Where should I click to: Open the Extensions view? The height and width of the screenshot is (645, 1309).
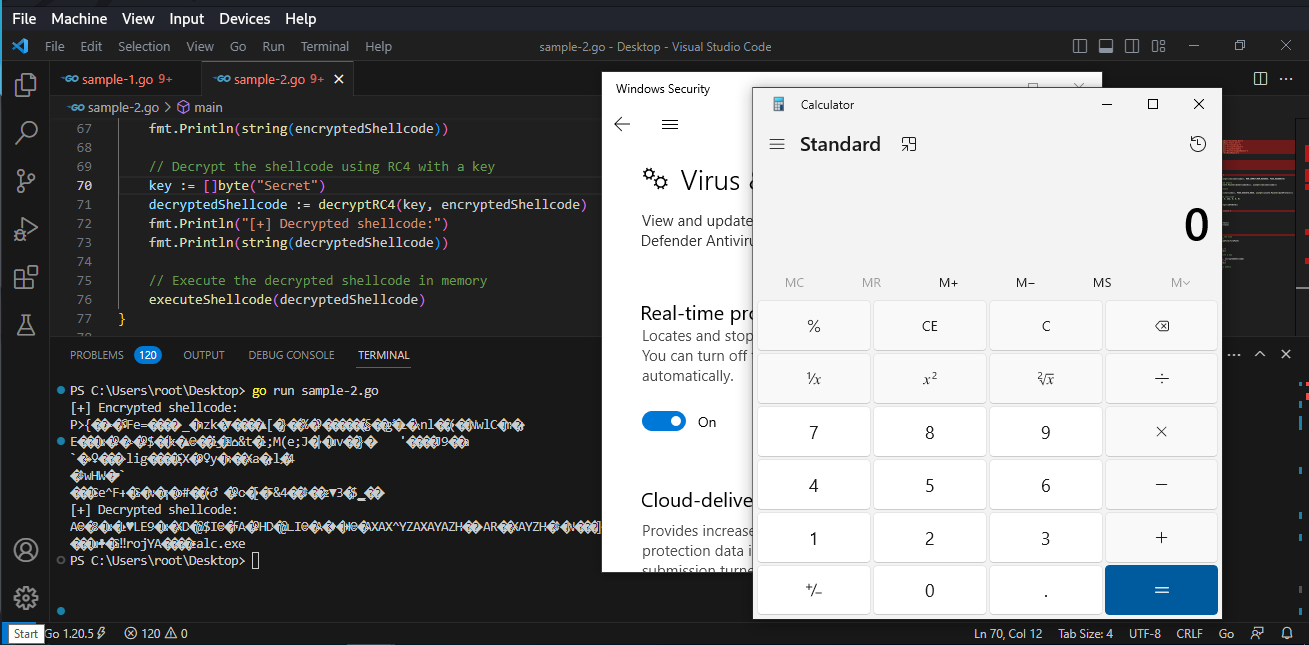pos(26,277)
